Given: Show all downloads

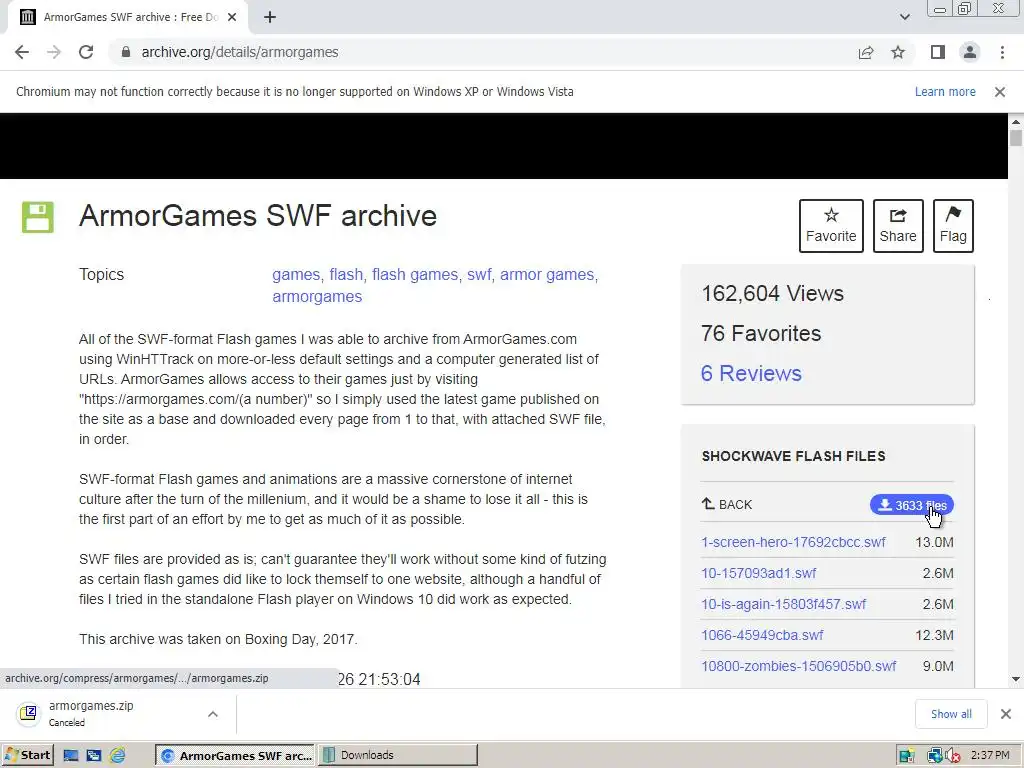Looking at the screenshot, I should click(951, 714).
